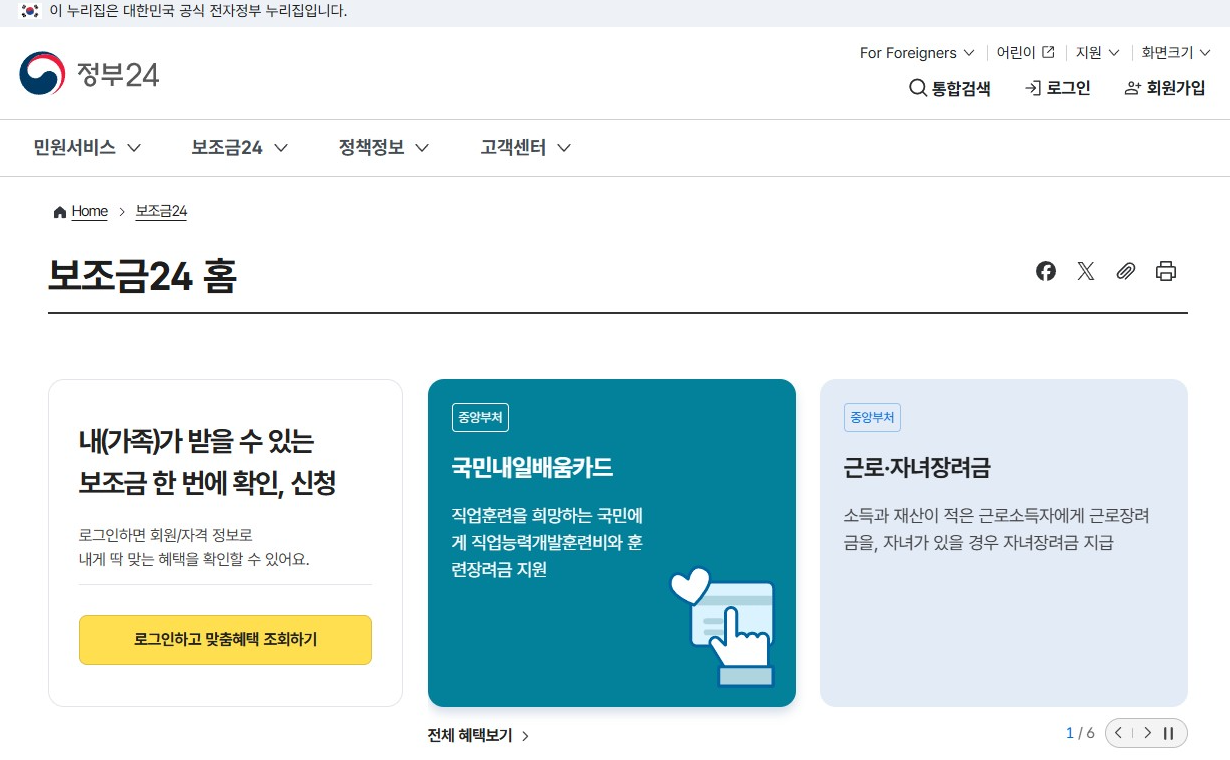This screenshot has width=1230, height=760.
Task: Open 어린이 external site link
Action: tap(1026, 52)
